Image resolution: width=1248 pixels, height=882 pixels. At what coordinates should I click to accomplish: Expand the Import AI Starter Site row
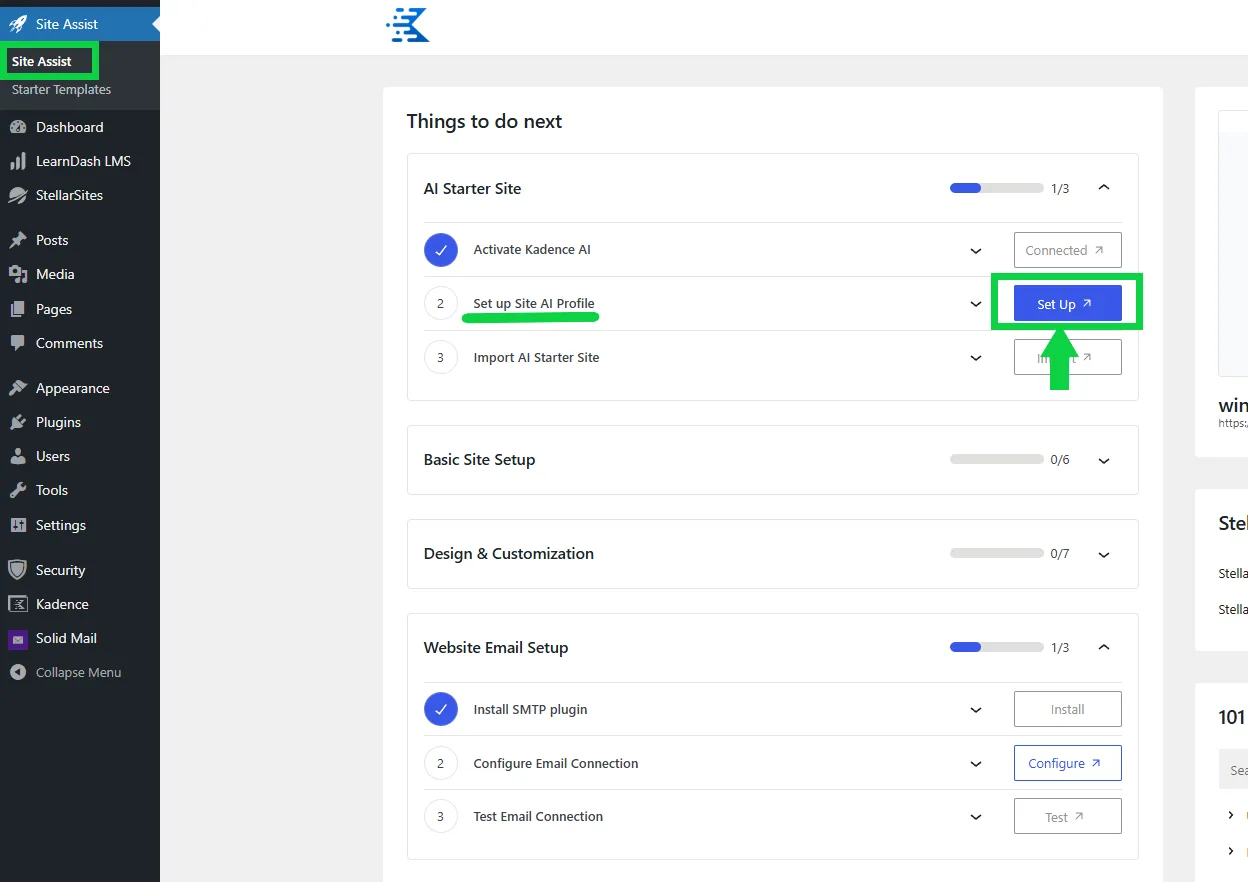tap(976, 358)
